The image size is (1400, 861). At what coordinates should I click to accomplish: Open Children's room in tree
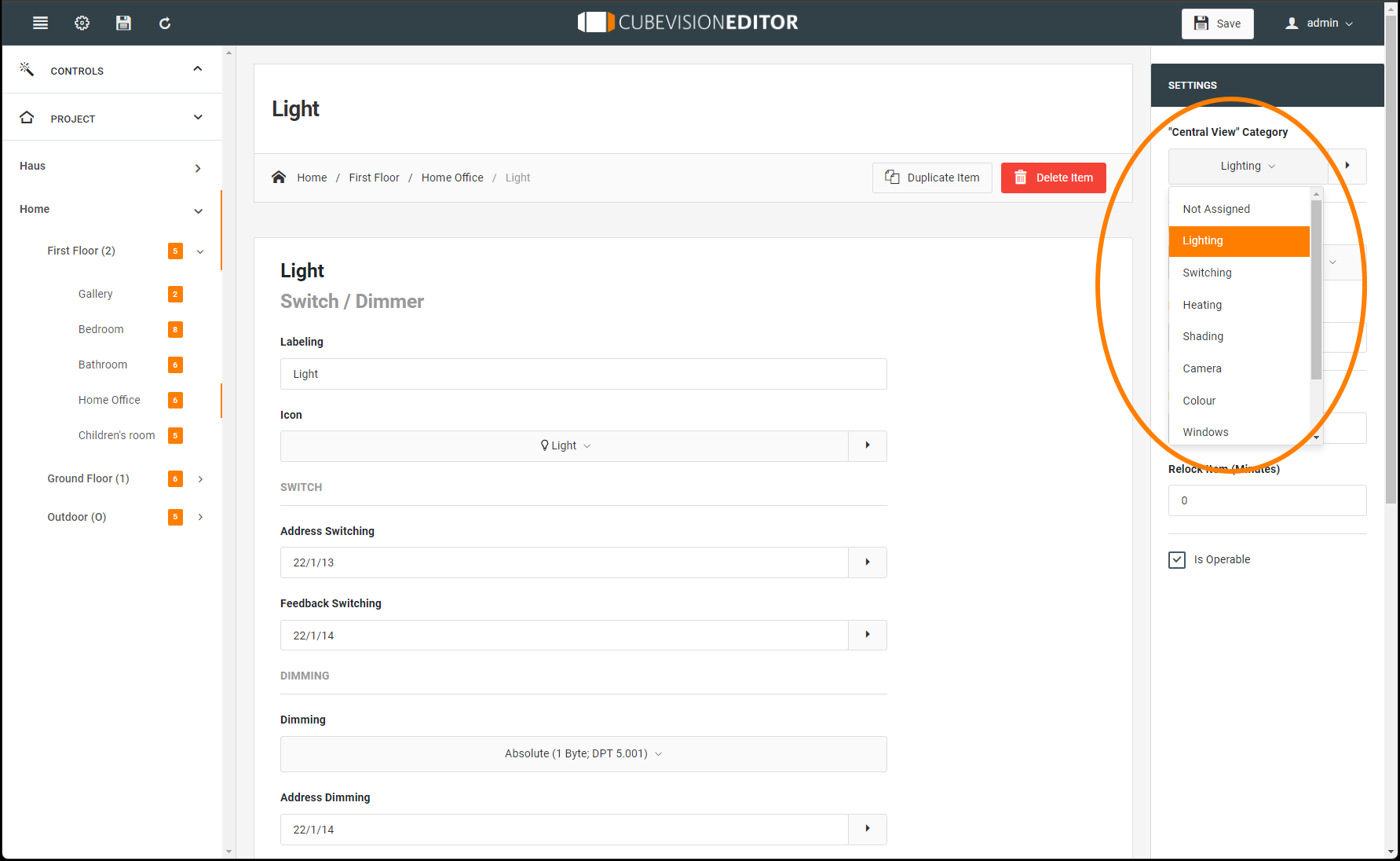point(116,435)
